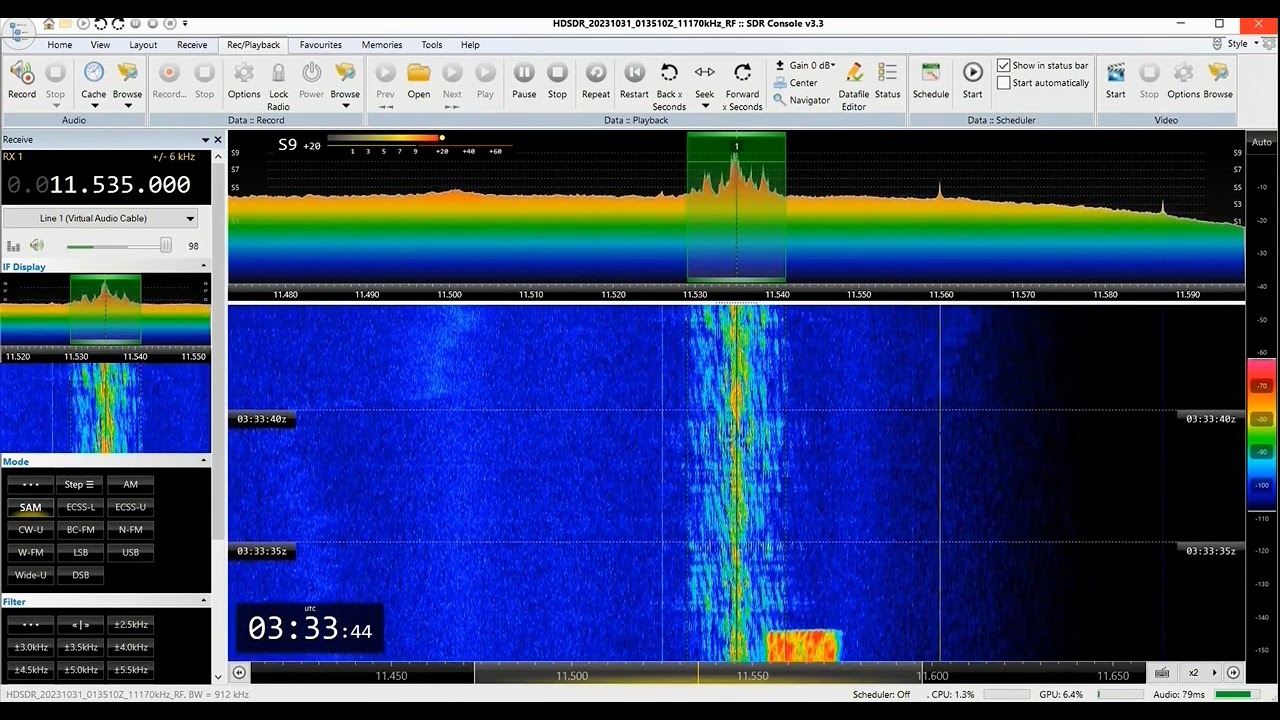
Task: Collapse the IF Display section
Action: point(204,267)
